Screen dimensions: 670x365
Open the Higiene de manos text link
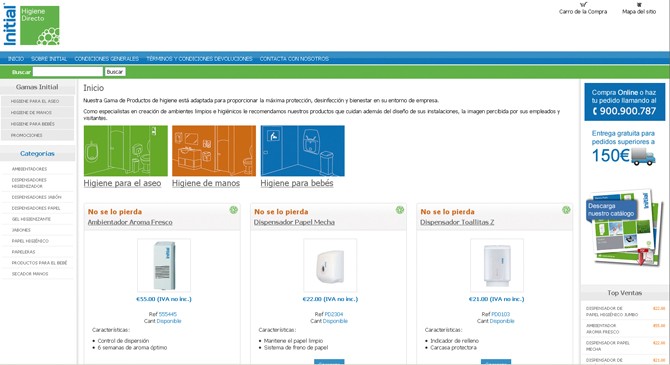pyautogui.click(x=206, y=183)
